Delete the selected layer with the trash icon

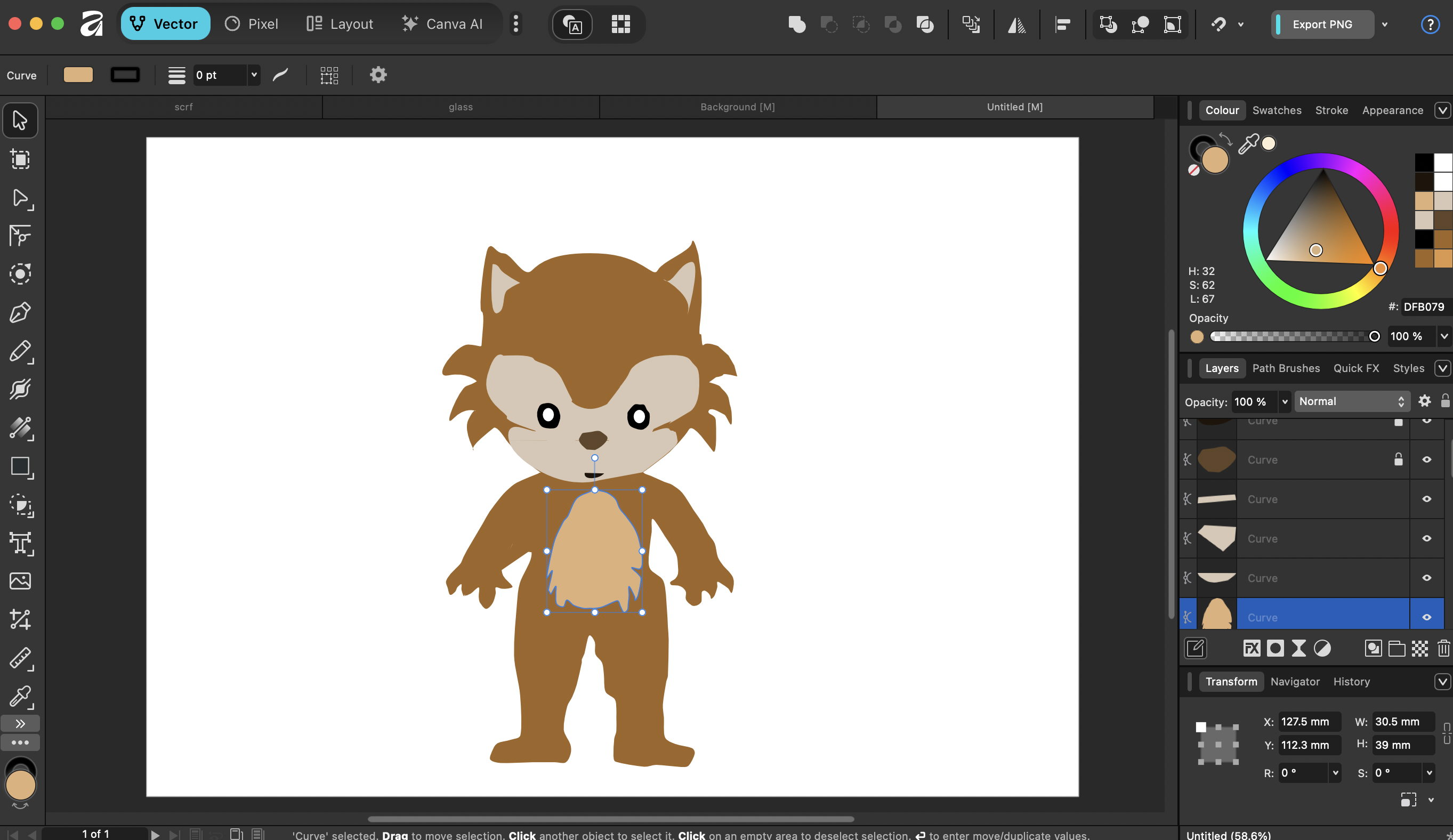[x=1443, y=649]
